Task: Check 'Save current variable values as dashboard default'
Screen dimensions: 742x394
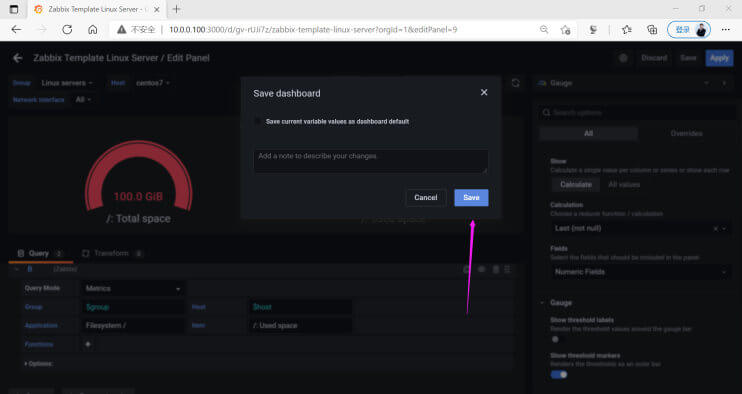Action: coord(257,122)
